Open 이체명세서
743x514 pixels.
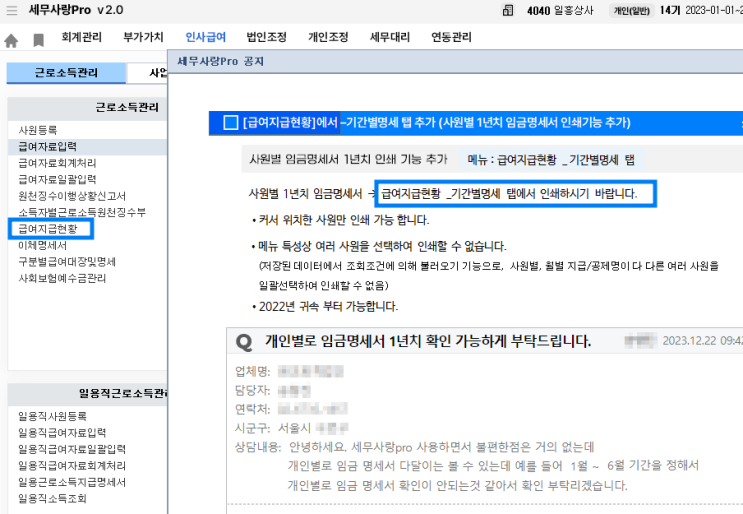point(43,245)
